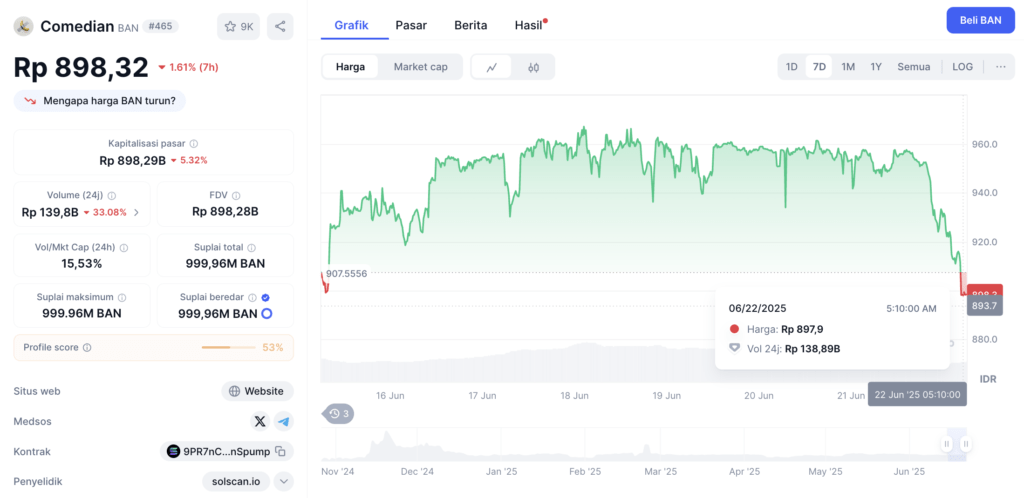Select the Semua time range
Screen dimensions: 1024x498
click(x=914, y=67)
